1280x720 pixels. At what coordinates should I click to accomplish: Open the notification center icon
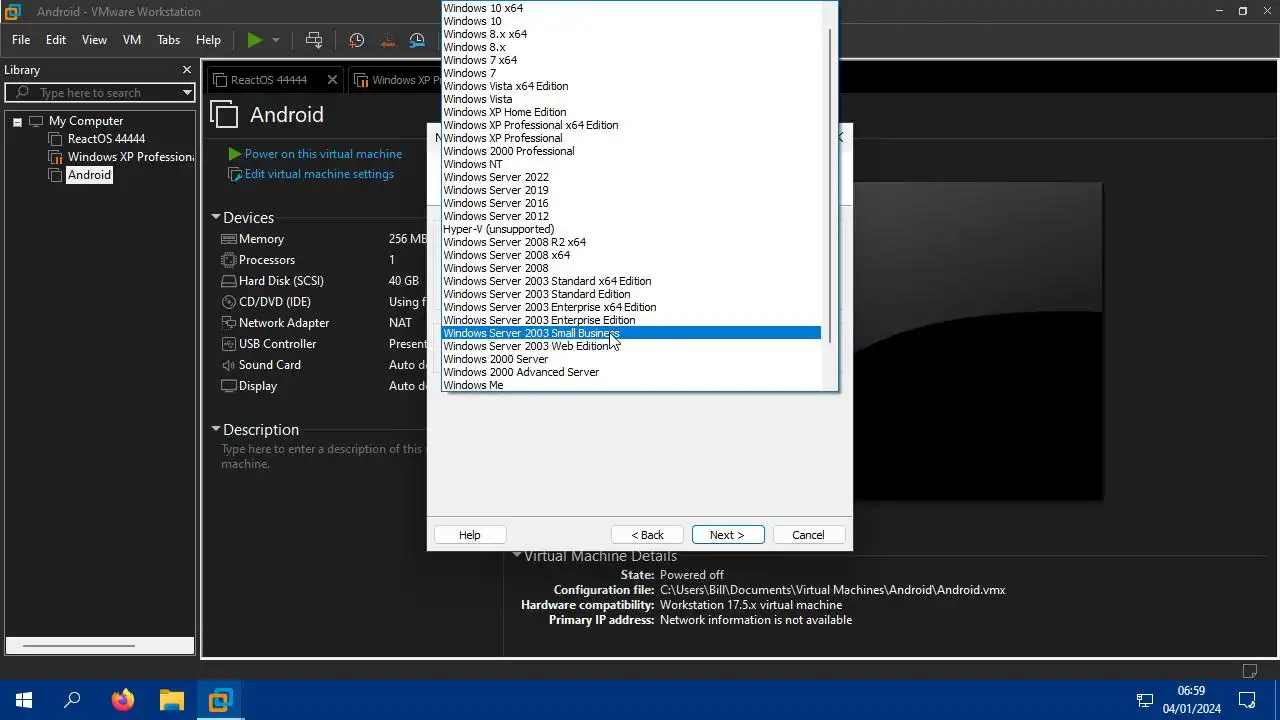coord(1247,700)
